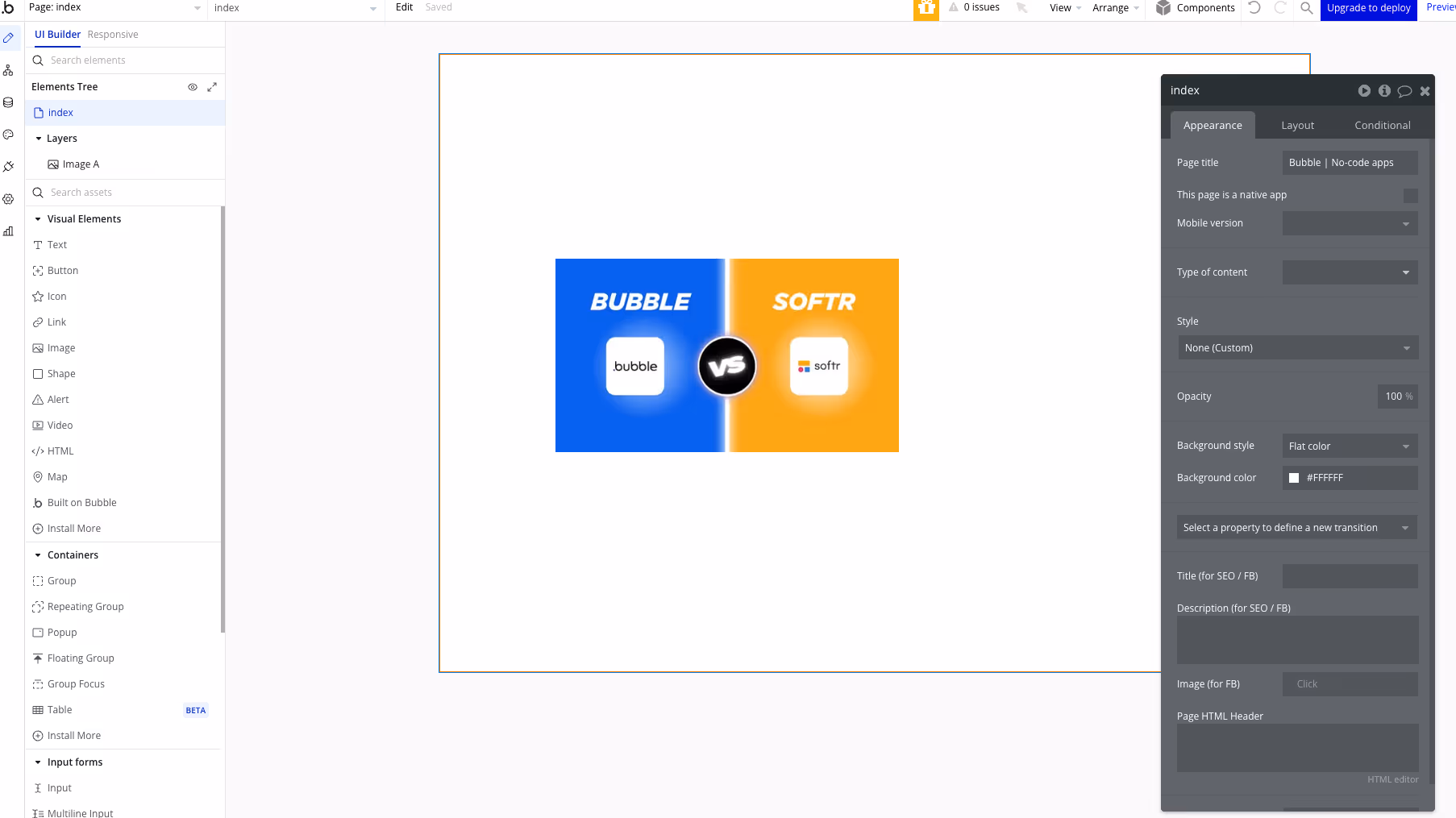Add an HTML element from palette
1456x818 pixels.
click(60, 451)
